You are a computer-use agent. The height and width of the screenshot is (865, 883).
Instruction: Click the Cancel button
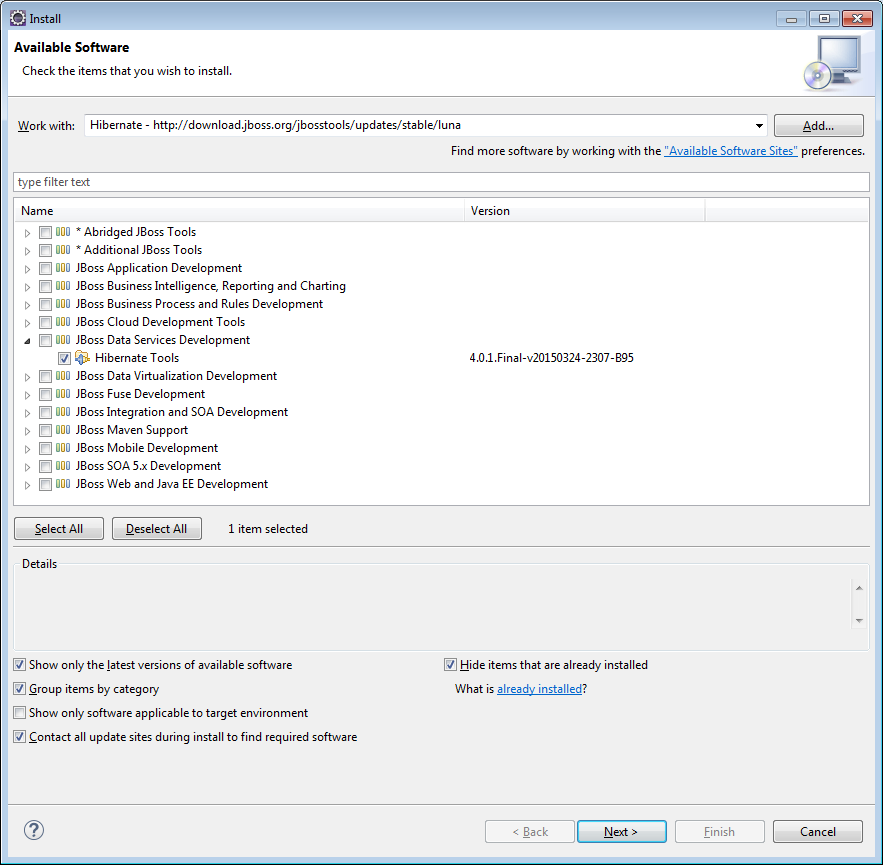[x=818, y=832]
